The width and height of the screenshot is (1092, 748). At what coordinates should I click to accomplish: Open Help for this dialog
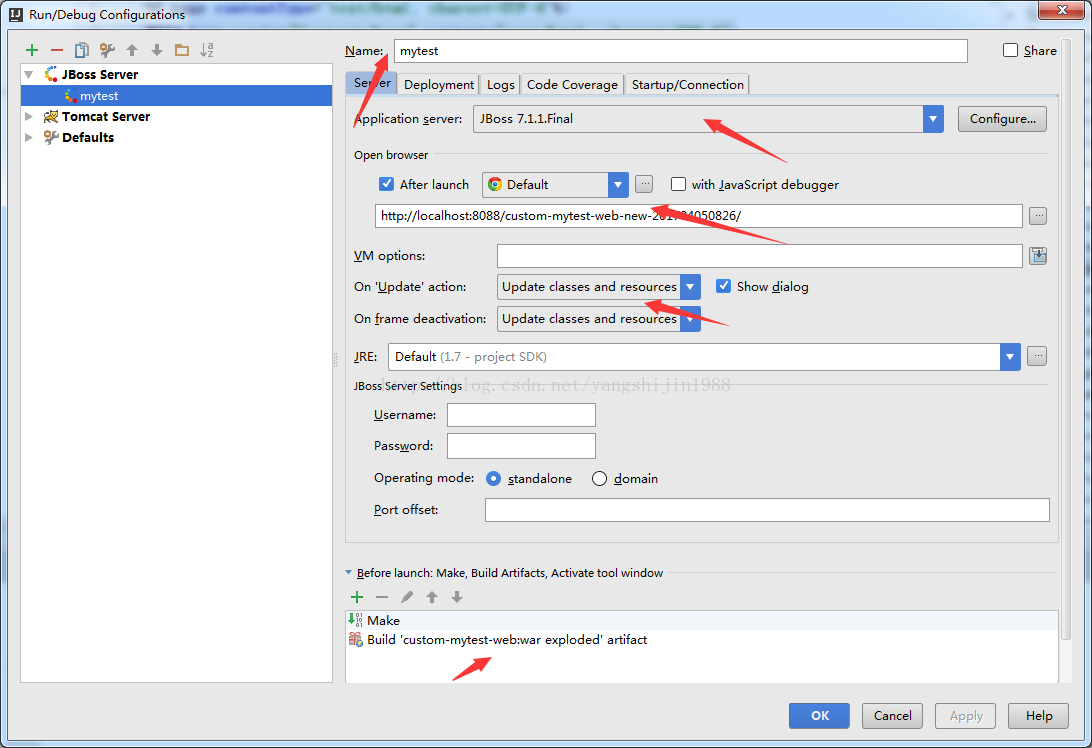point(1038,715)
